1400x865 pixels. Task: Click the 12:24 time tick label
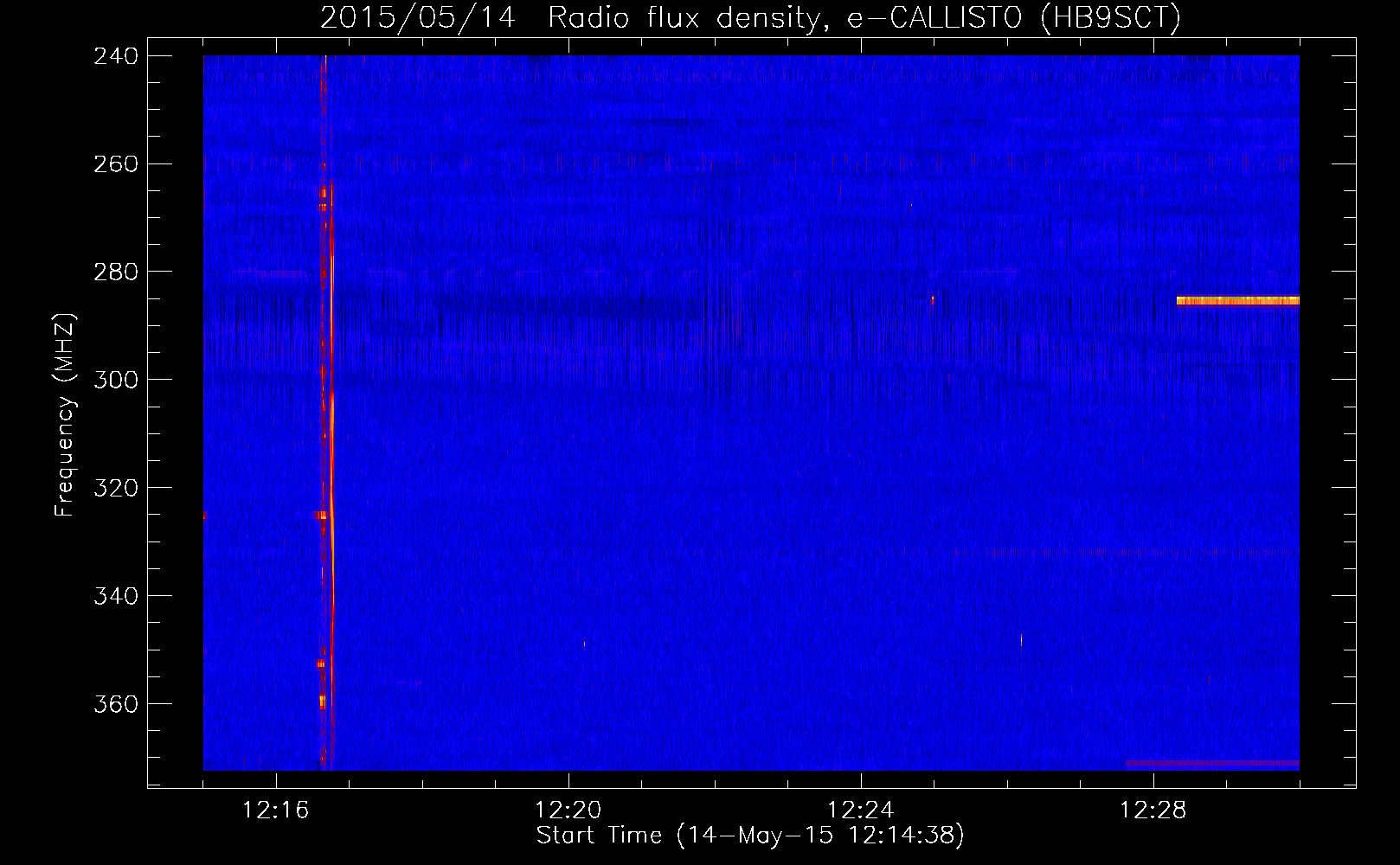pos(861,811)
